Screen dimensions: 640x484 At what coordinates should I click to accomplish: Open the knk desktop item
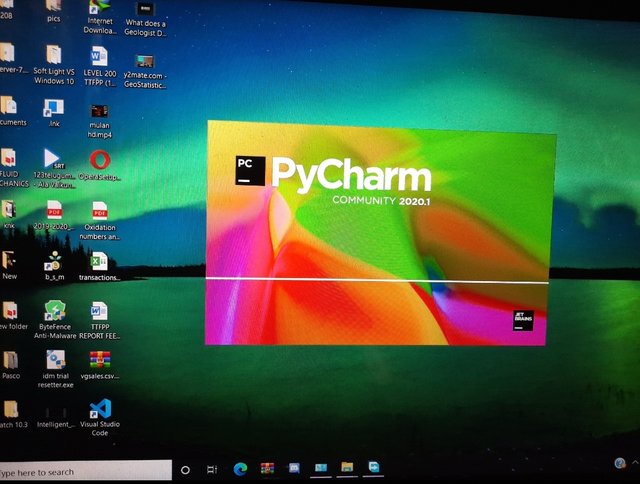(x=9, y=214)
